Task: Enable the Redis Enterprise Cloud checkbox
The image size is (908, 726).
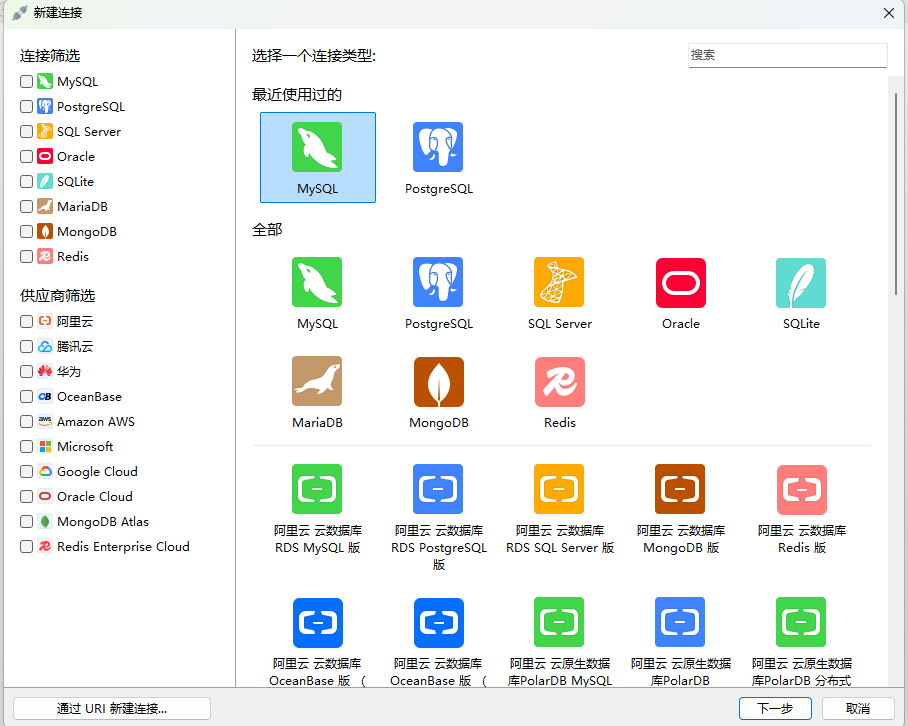Action: 26,547
